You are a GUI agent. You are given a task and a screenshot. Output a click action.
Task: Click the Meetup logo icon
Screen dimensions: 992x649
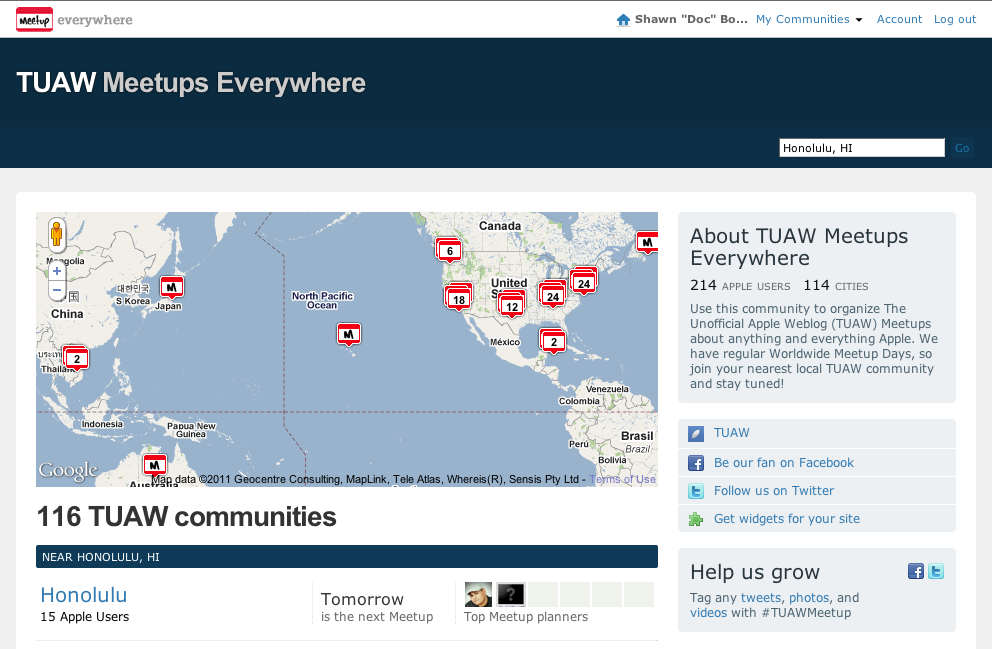coord(35,19)
